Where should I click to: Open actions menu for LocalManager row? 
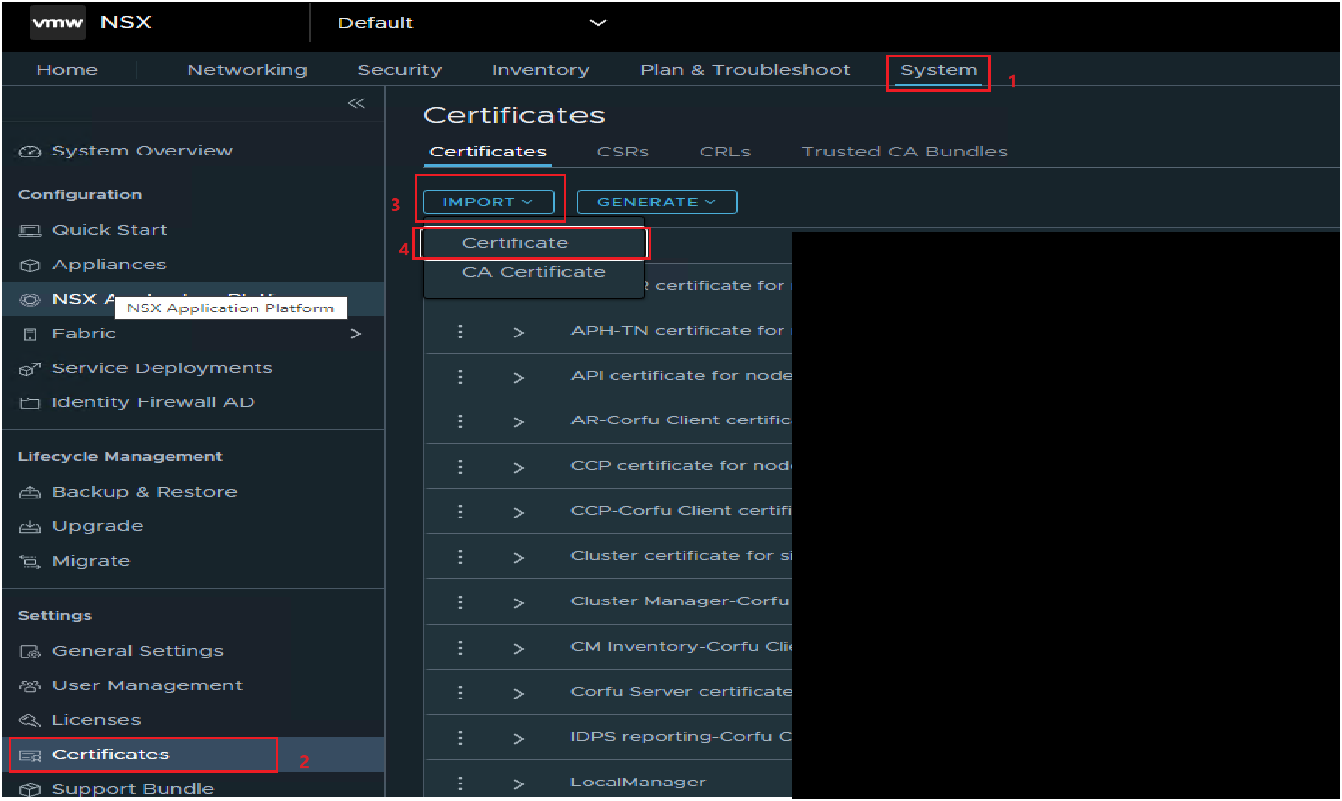(460, 782)
